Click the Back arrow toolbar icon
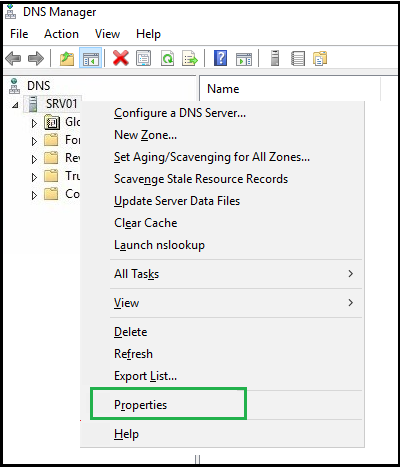The height and width of the screenshot is (467, 400). tap(13, 59)
